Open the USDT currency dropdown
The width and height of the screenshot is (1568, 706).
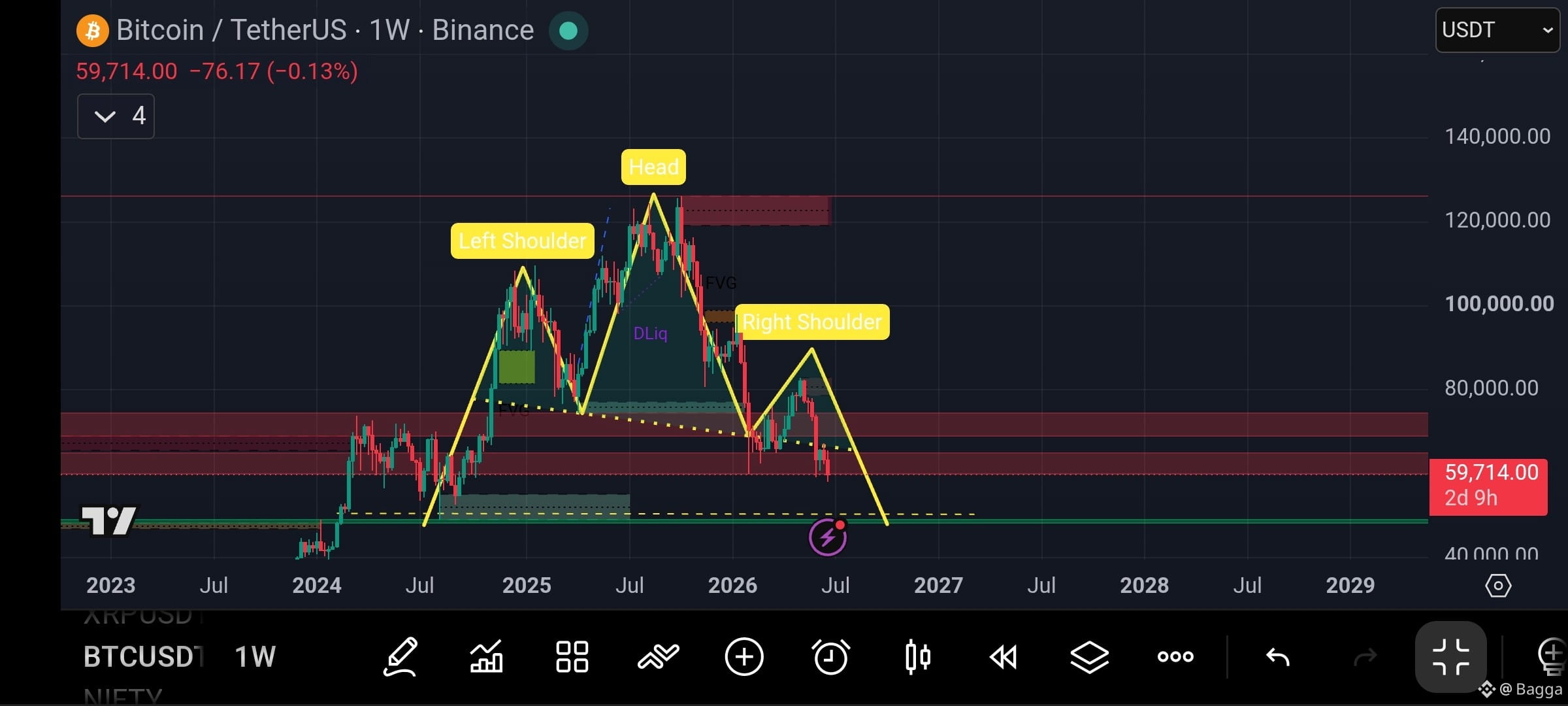(x=1497, y=30)
